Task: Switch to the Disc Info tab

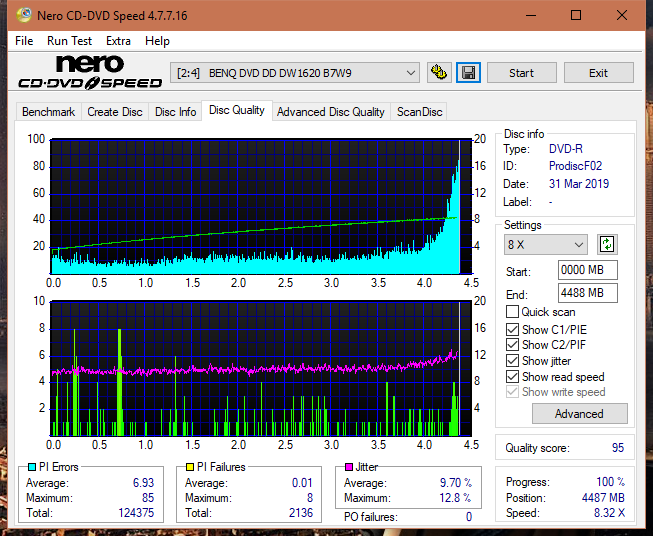Action: (x=175, y=112)
